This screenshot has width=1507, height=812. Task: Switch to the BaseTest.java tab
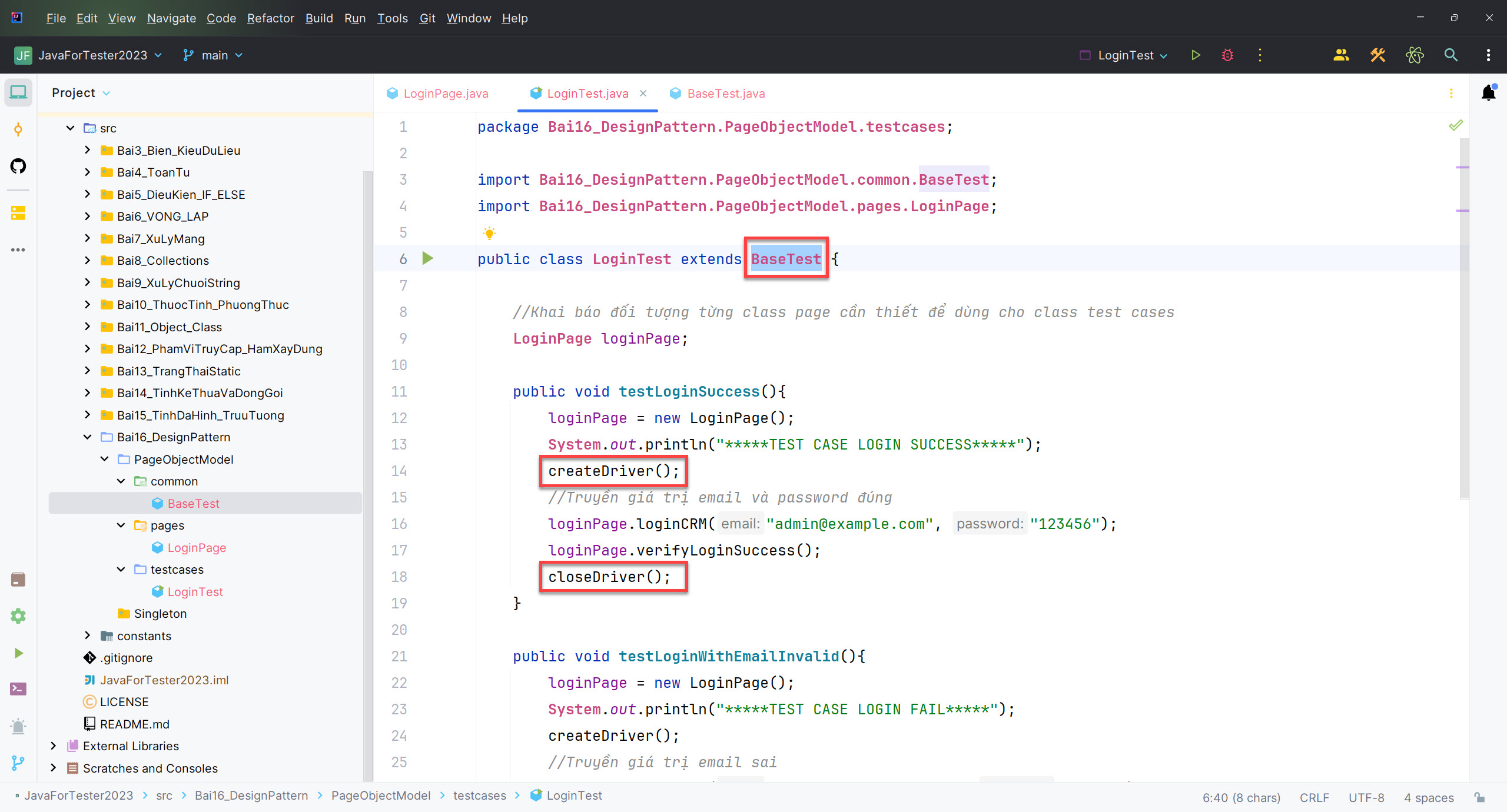coord(718,94)
